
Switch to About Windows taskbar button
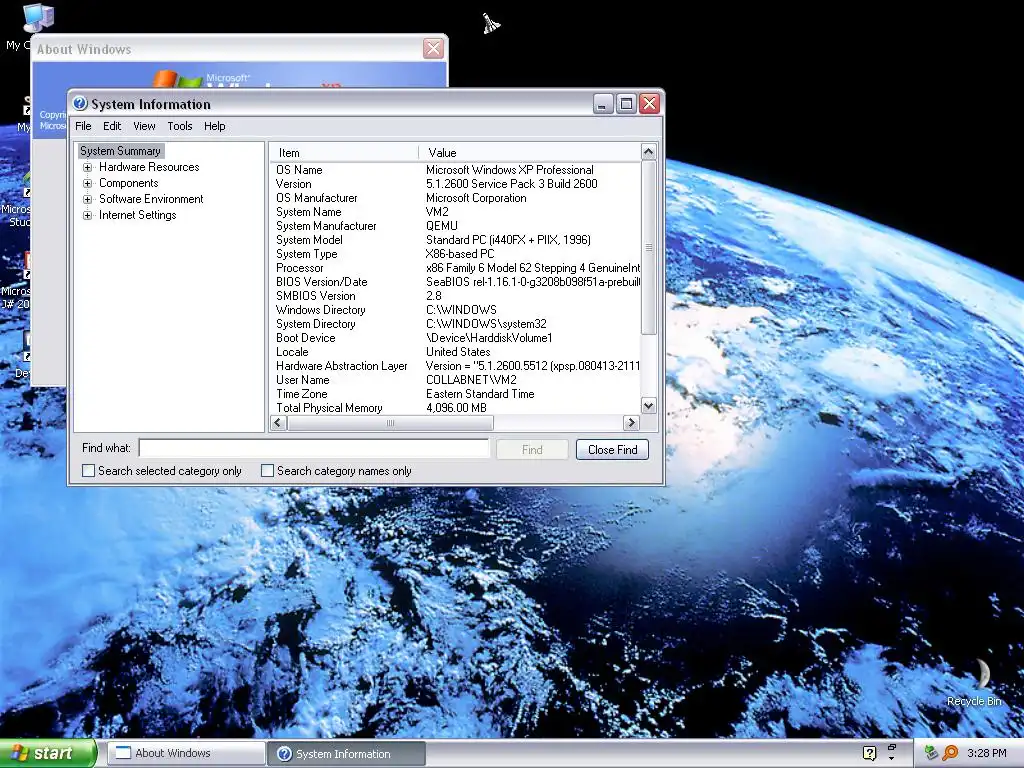(x=186, y=753)
